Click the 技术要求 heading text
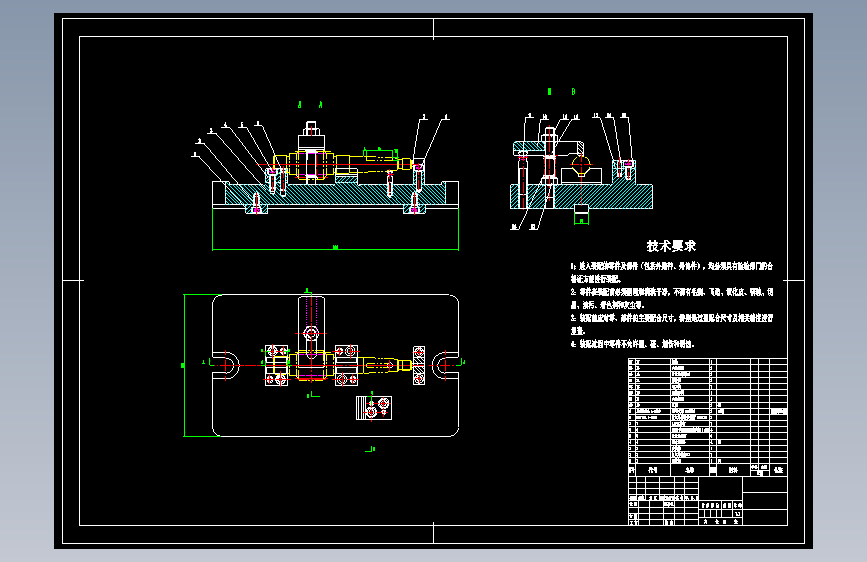Viewport: 867px width, 562px height. click(671, 246)
